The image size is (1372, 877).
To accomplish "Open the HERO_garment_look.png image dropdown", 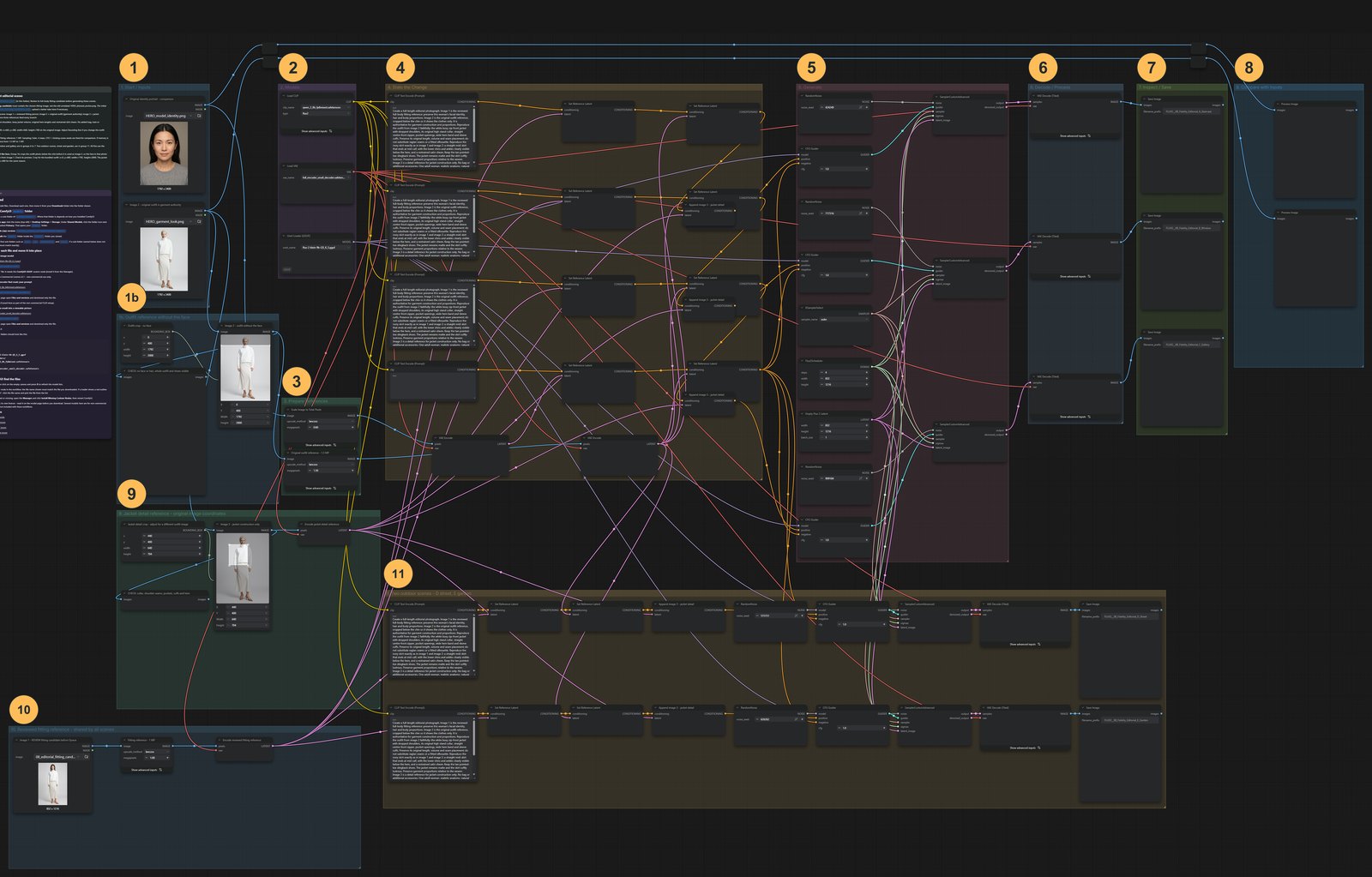I will pyautogui.click(x=168, y=221).
